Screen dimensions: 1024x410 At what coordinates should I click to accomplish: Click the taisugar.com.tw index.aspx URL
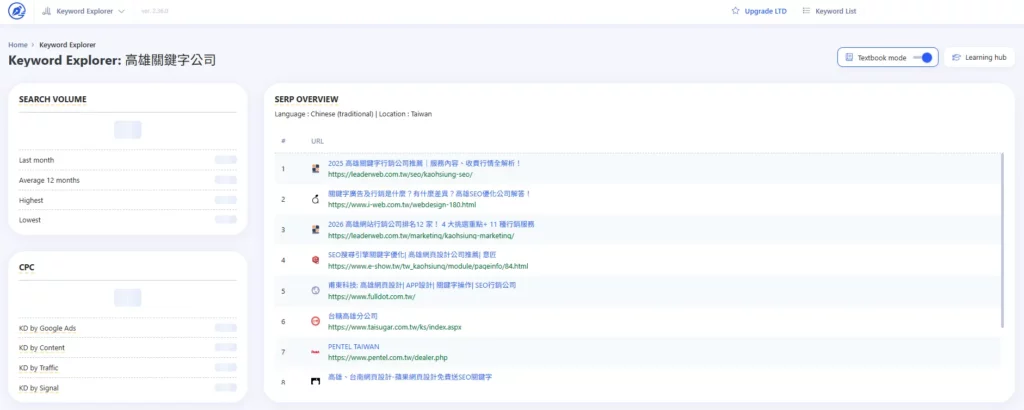[x=394, y=327]
